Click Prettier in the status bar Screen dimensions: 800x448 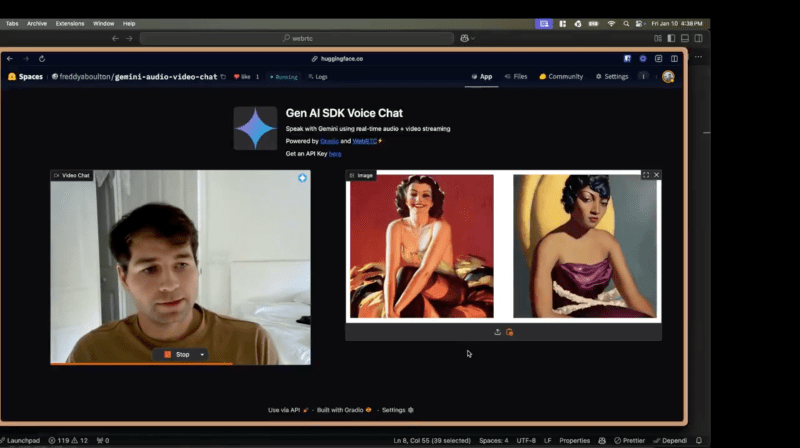pyautogui.click(x=630, y=440)
